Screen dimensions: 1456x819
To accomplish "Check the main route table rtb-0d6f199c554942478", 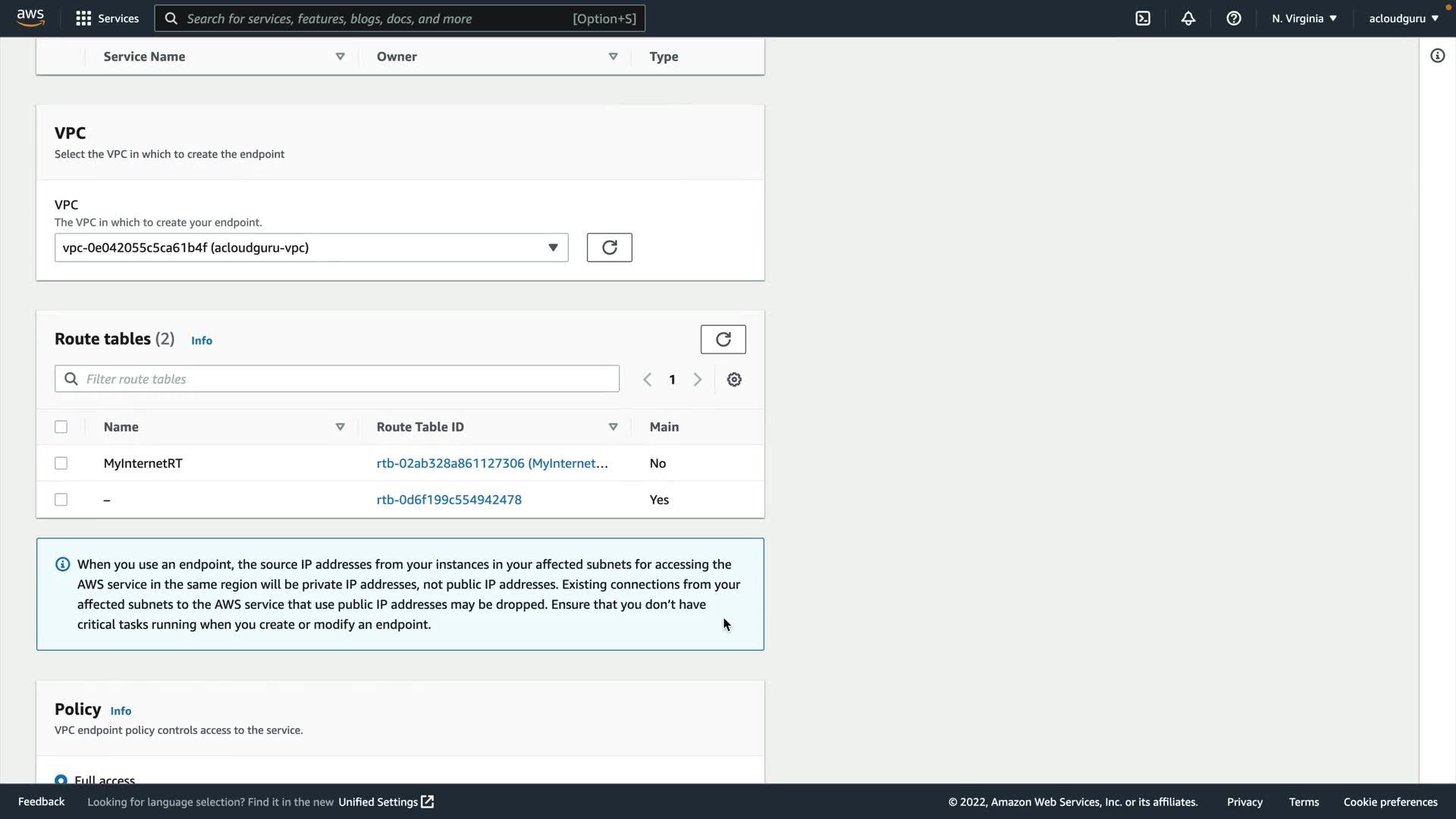I will pyautogui.click(x=61, y=500).
